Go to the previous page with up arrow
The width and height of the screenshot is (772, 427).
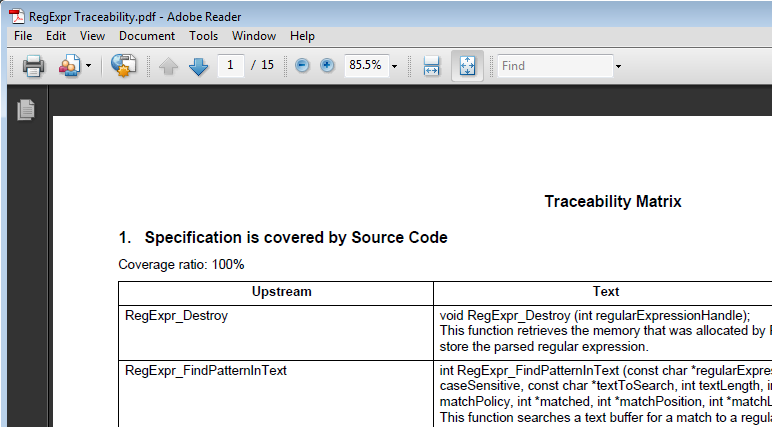(168, 66)
